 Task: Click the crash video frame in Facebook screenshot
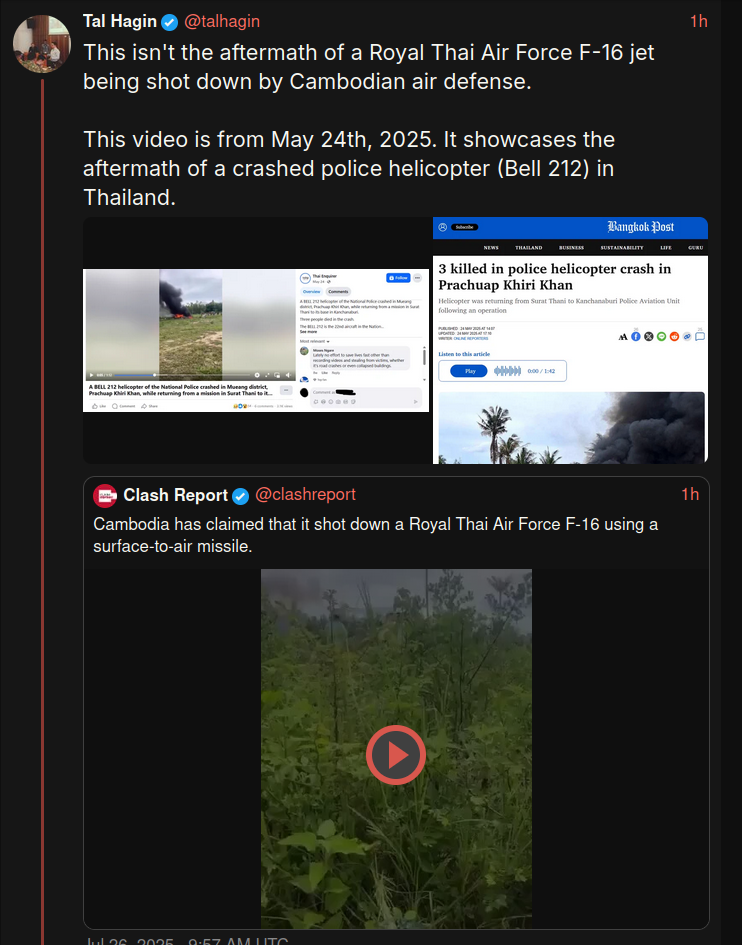[190, 324]
